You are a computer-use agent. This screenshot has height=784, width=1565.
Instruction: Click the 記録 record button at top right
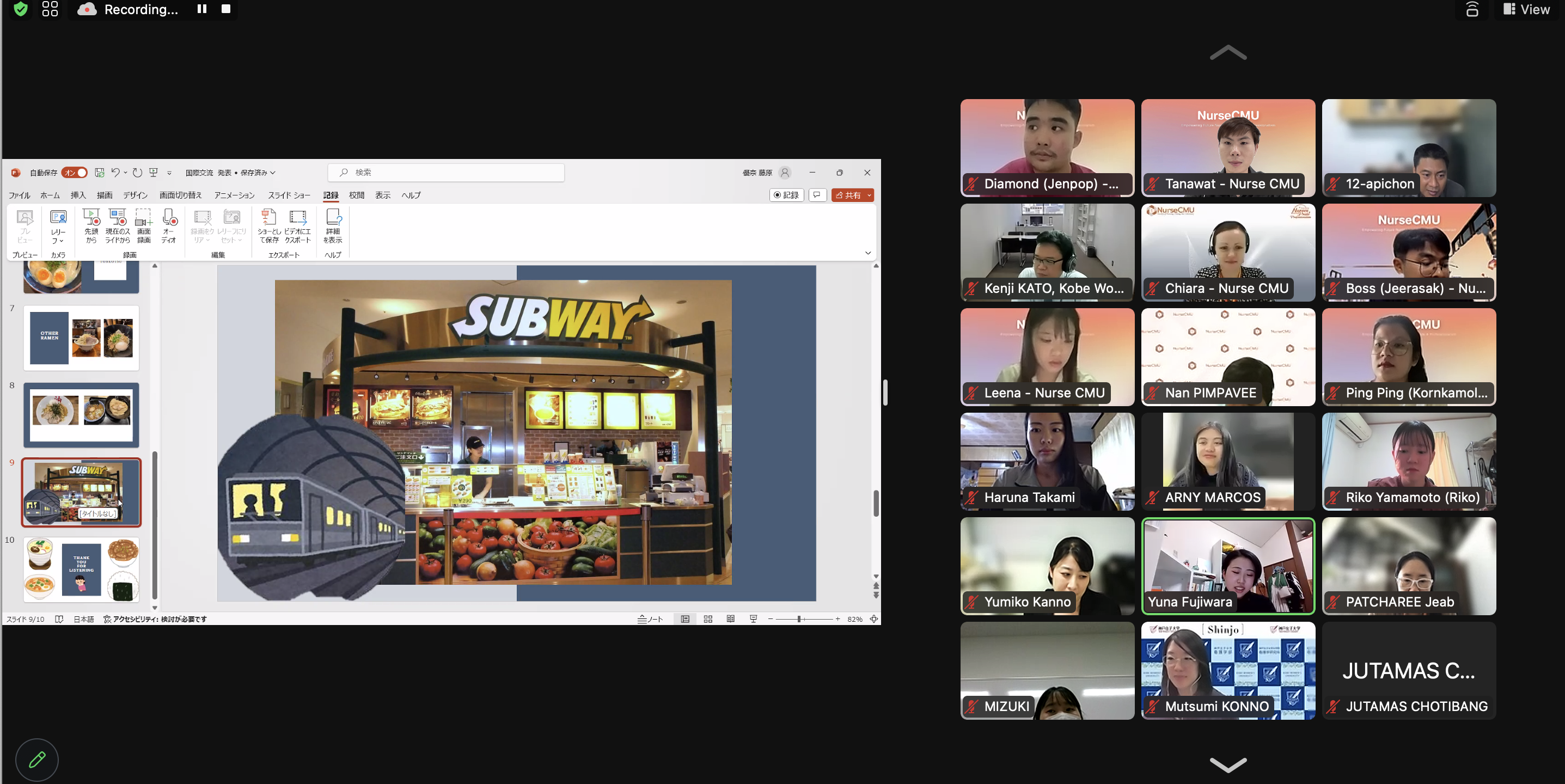[x=786, y=195]
